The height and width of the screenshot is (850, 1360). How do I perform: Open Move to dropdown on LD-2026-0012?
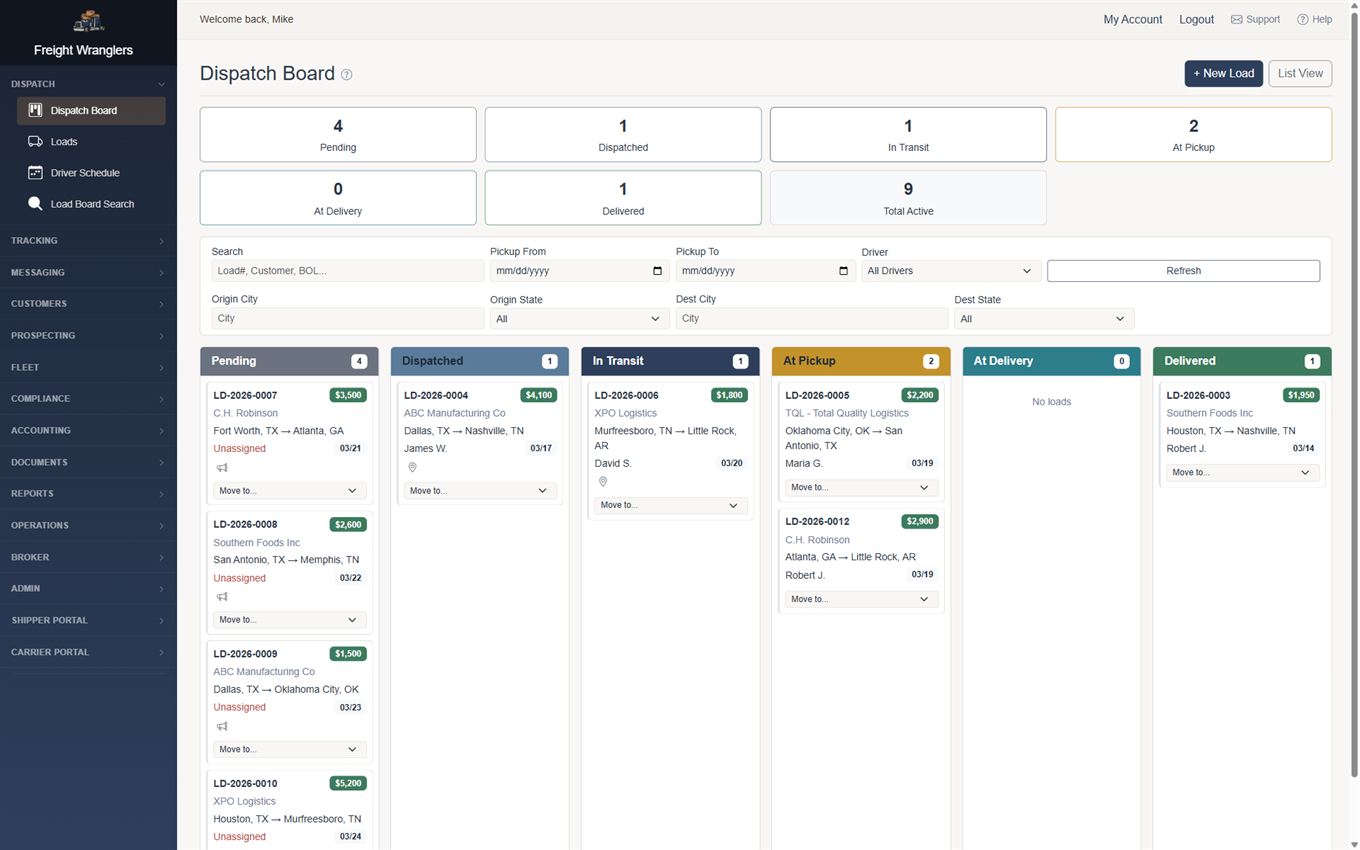point(861,599)
